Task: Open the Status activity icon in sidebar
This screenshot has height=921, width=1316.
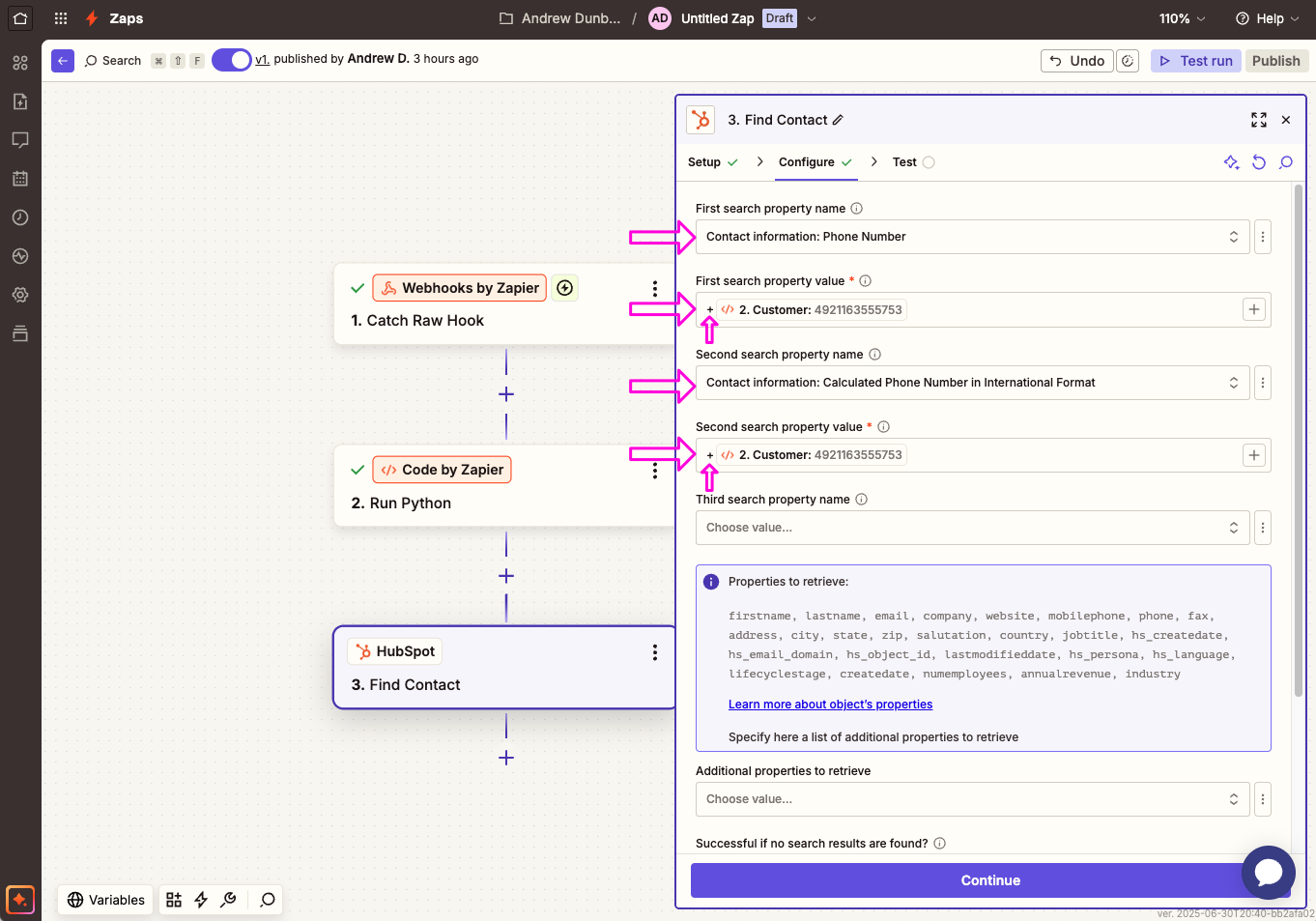Action: 20,256
